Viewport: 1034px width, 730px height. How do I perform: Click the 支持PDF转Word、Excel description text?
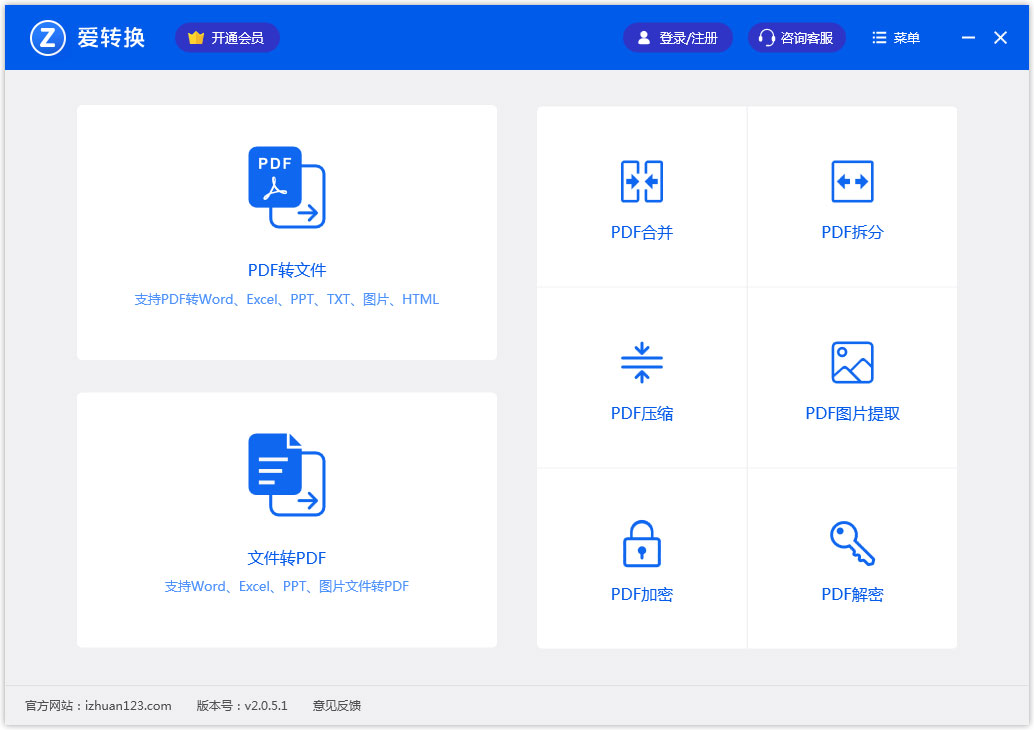[x=287, y=299]
